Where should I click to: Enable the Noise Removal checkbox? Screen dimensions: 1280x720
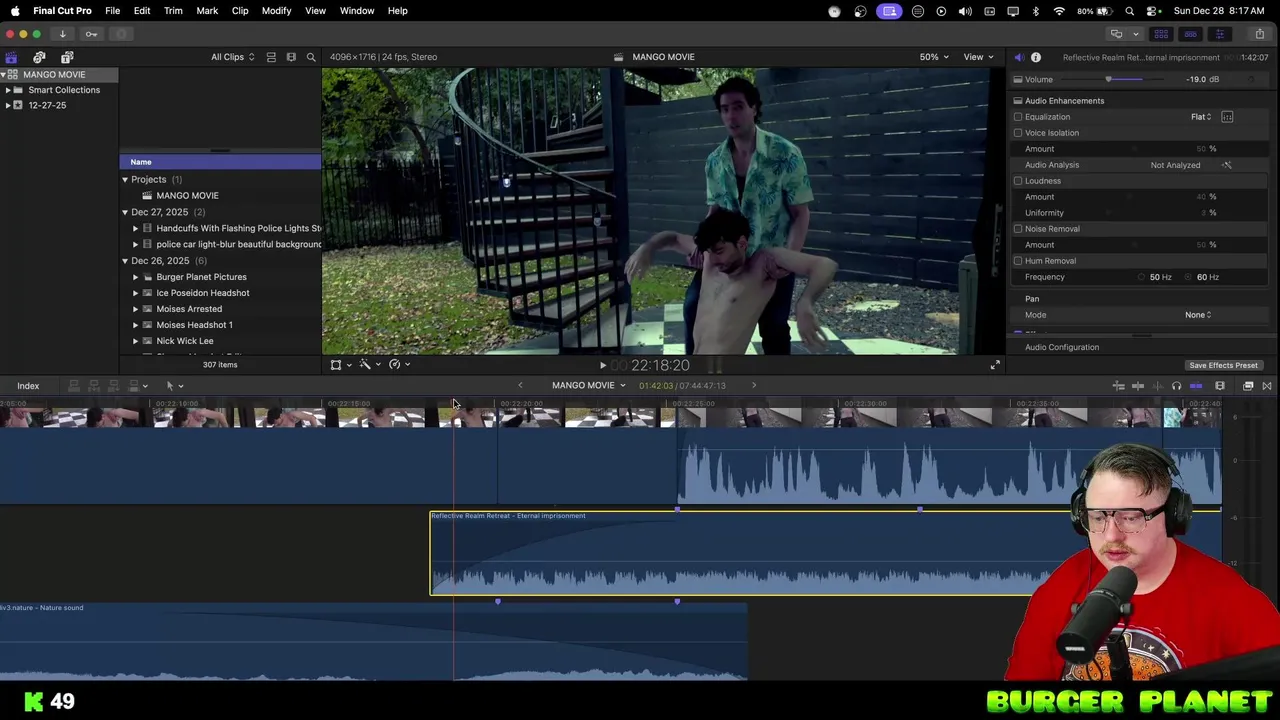tap(1018, 229)
